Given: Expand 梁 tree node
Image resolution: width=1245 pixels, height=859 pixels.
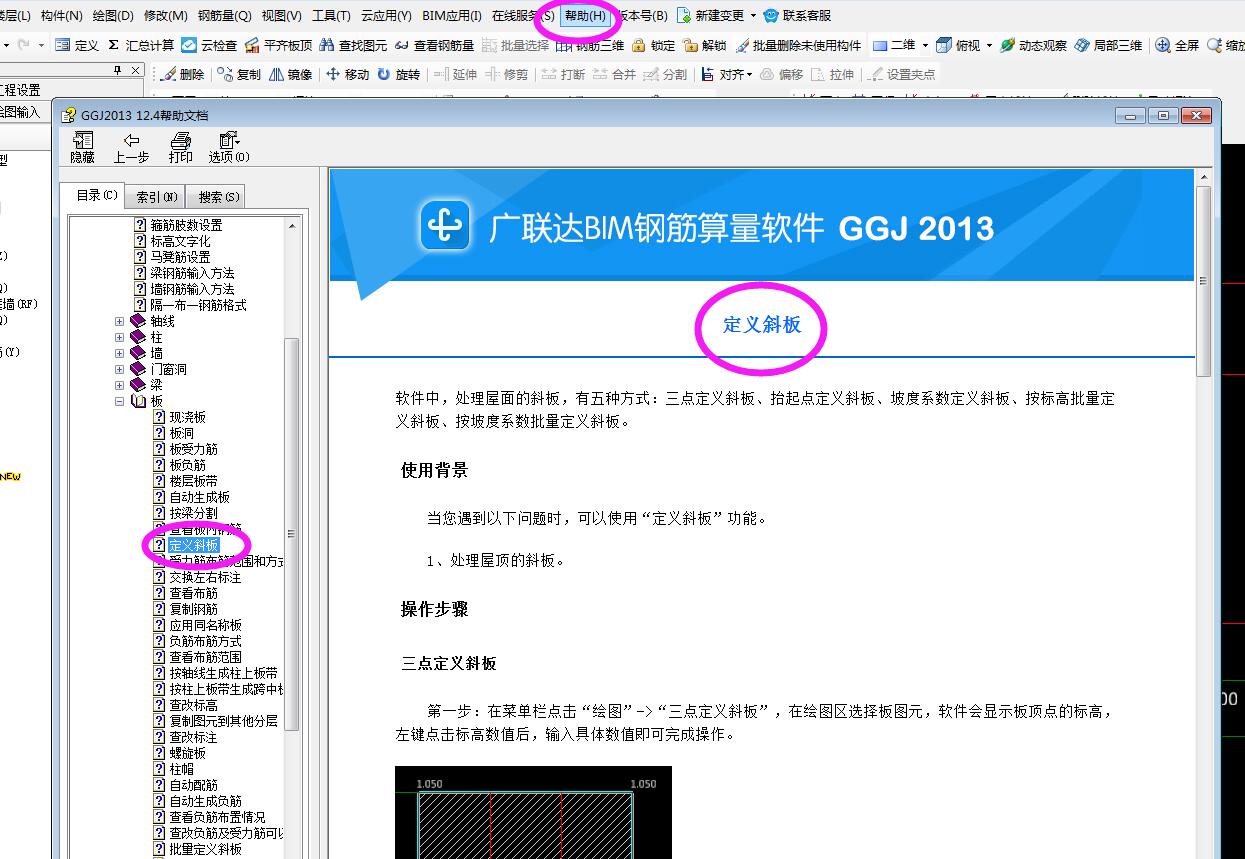Looking at the screenshot, I should point(120,386).
